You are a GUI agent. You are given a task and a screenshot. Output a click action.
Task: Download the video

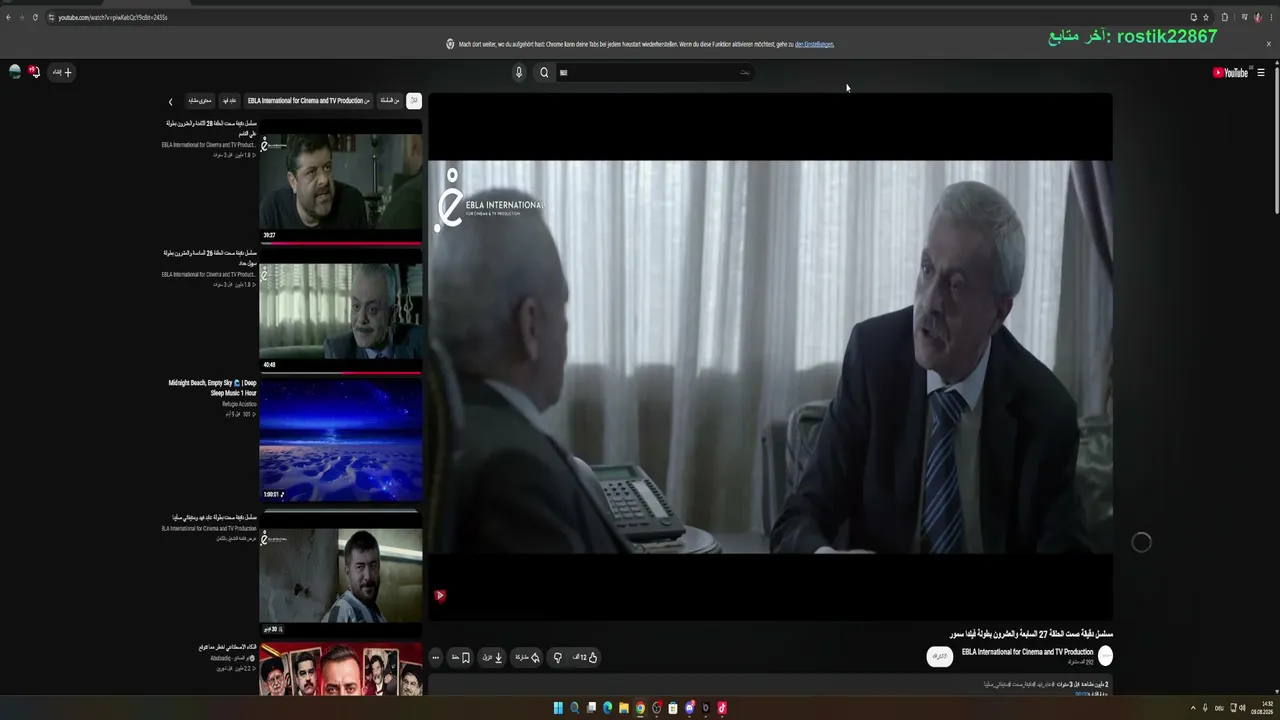tap(493, 657)
